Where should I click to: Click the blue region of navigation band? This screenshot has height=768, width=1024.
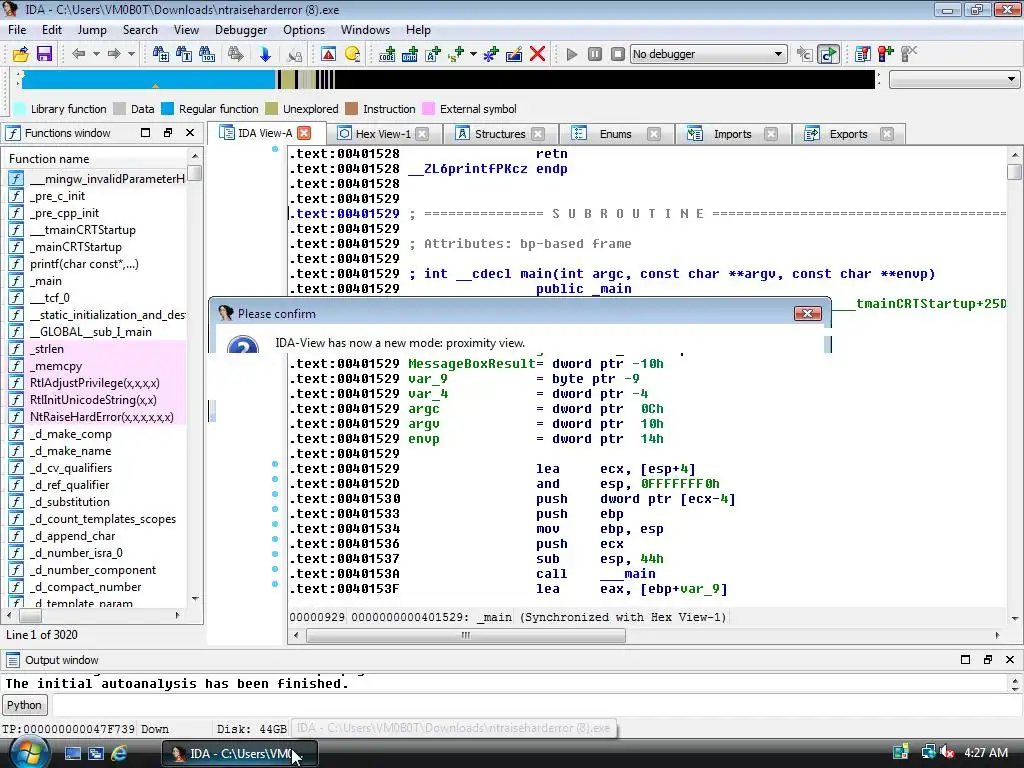pyautogui.click(x=149, y=80)
